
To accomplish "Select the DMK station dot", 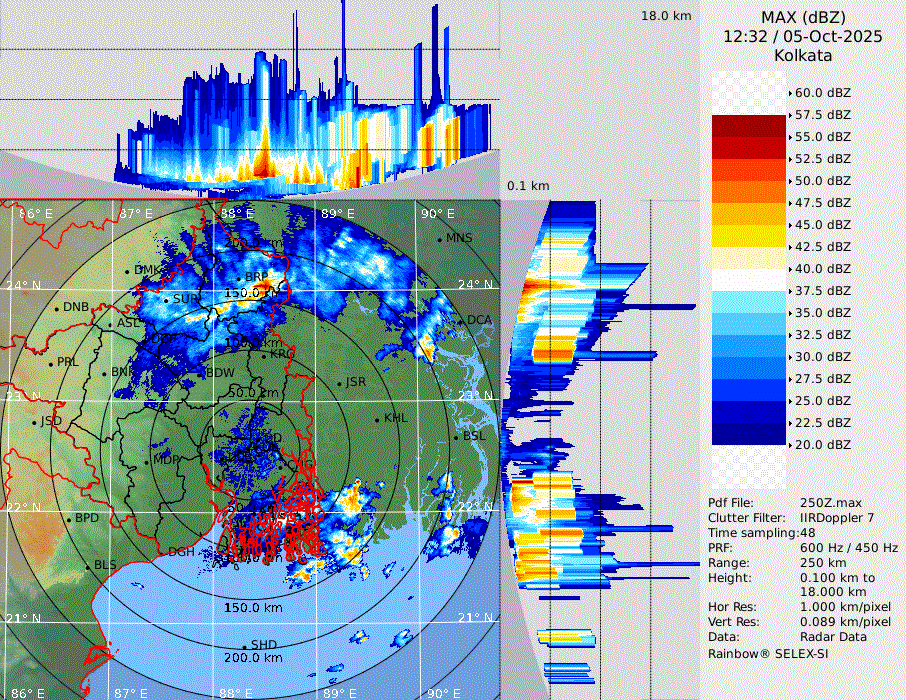I will tap(127, 271).
